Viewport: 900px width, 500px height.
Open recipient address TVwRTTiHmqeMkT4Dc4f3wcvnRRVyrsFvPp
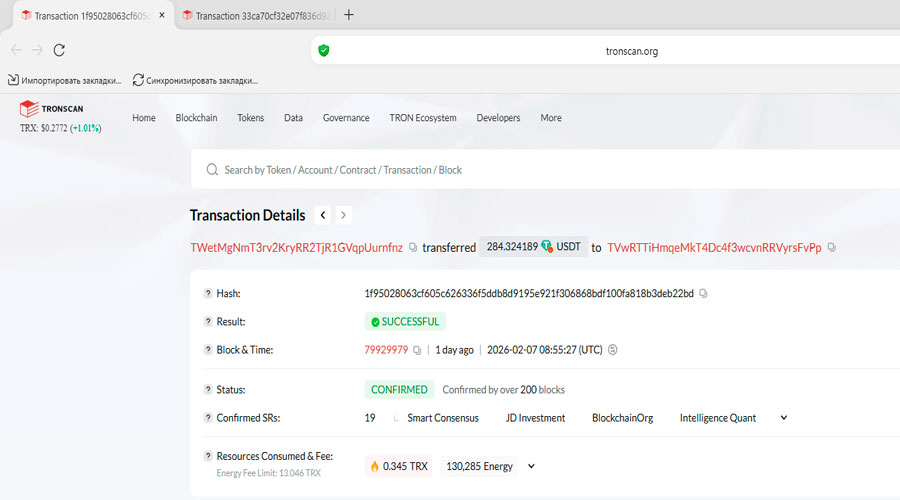coord(714,247)
